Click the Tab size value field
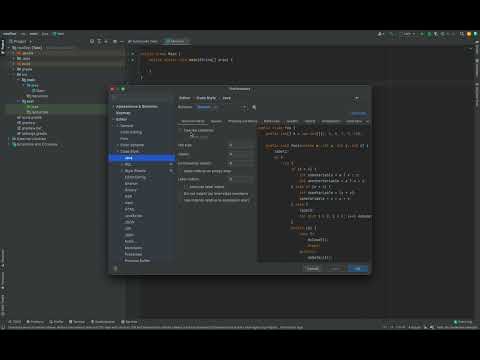This screenshot has width=480, height=360. (x=242, y=145)
